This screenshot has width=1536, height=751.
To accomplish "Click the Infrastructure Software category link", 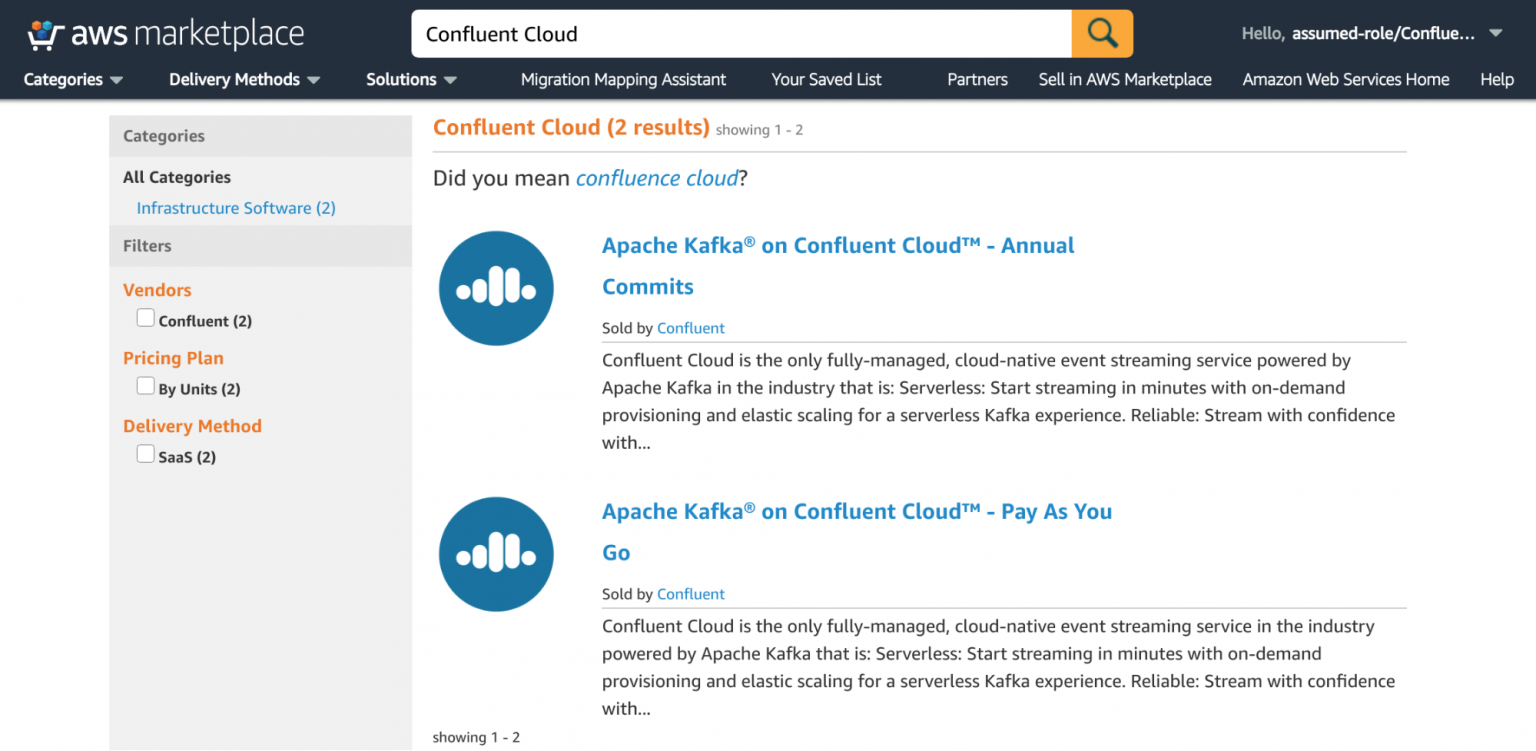I will click(x=236, y=208).
